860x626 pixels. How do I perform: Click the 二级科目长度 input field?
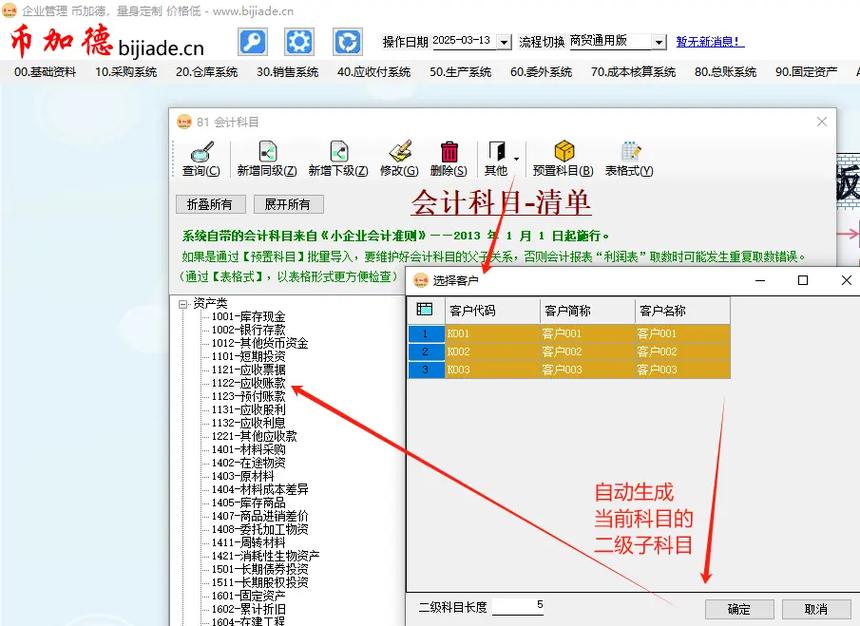click(518, 607)
